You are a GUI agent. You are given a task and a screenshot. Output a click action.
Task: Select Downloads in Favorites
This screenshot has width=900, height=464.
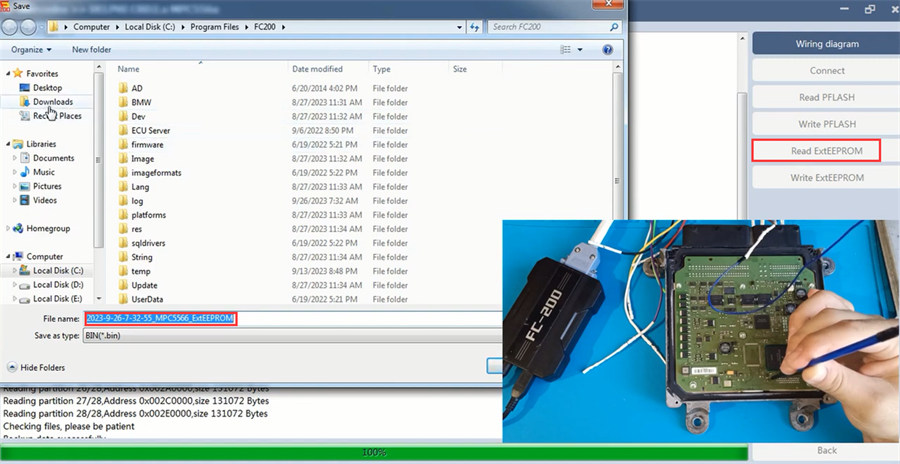(53, 102)
